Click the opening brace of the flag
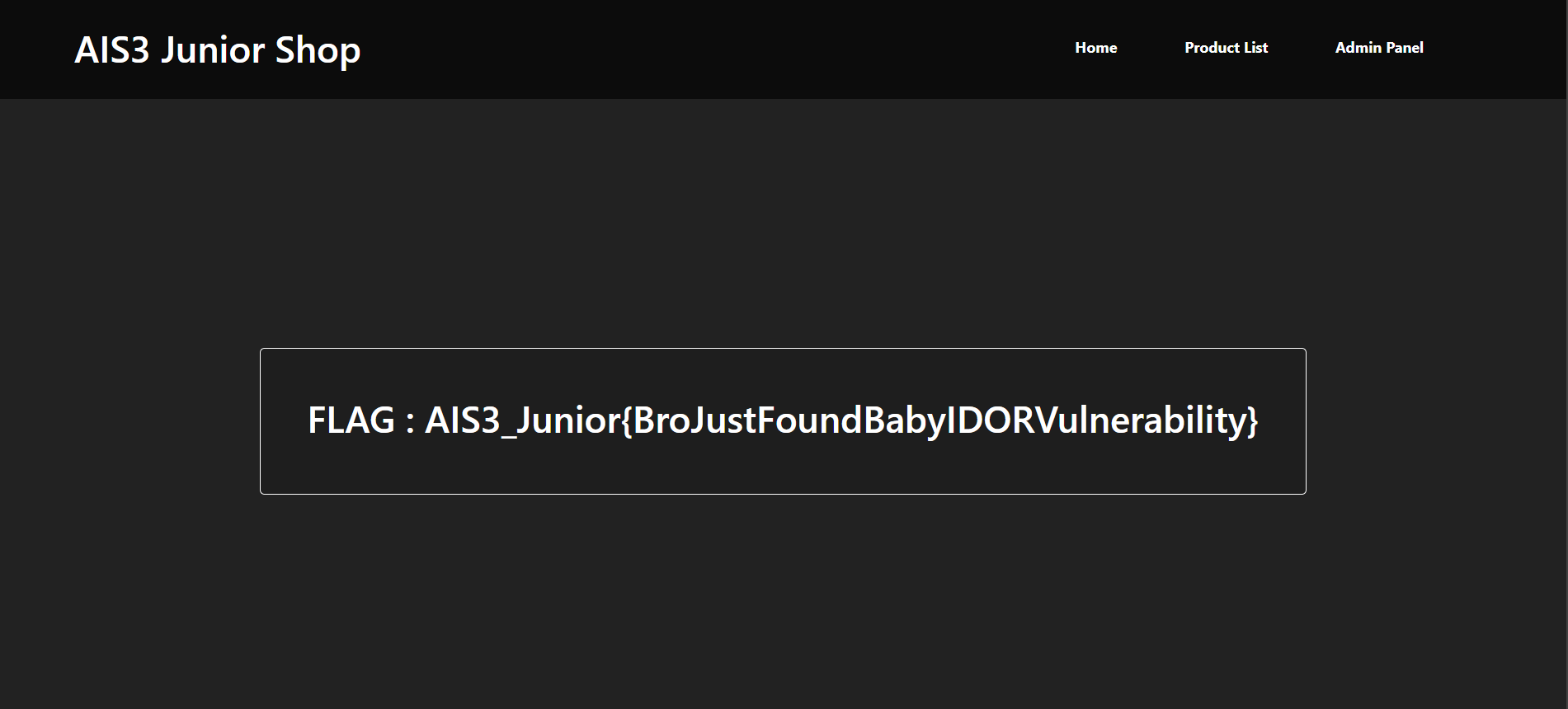This screenshot has height=709, width=1568. pos(627,421)
